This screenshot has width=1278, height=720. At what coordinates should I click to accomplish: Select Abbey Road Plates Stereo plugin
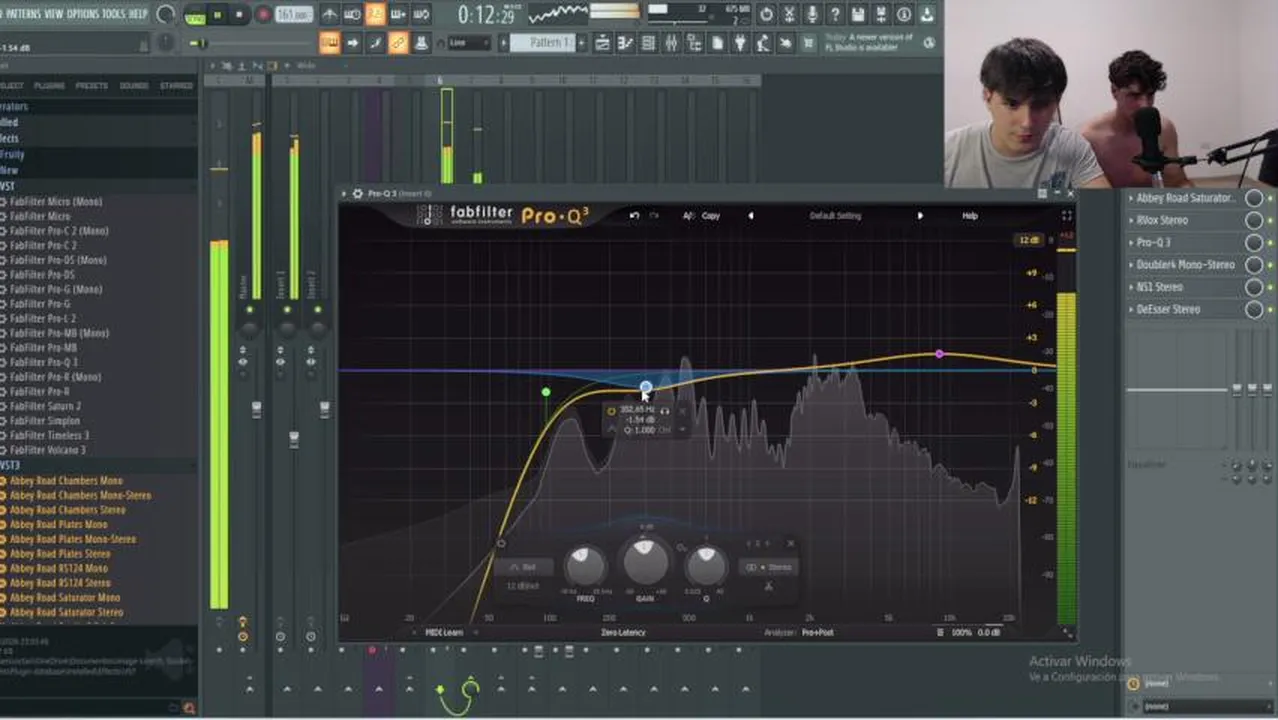point(60,553)
